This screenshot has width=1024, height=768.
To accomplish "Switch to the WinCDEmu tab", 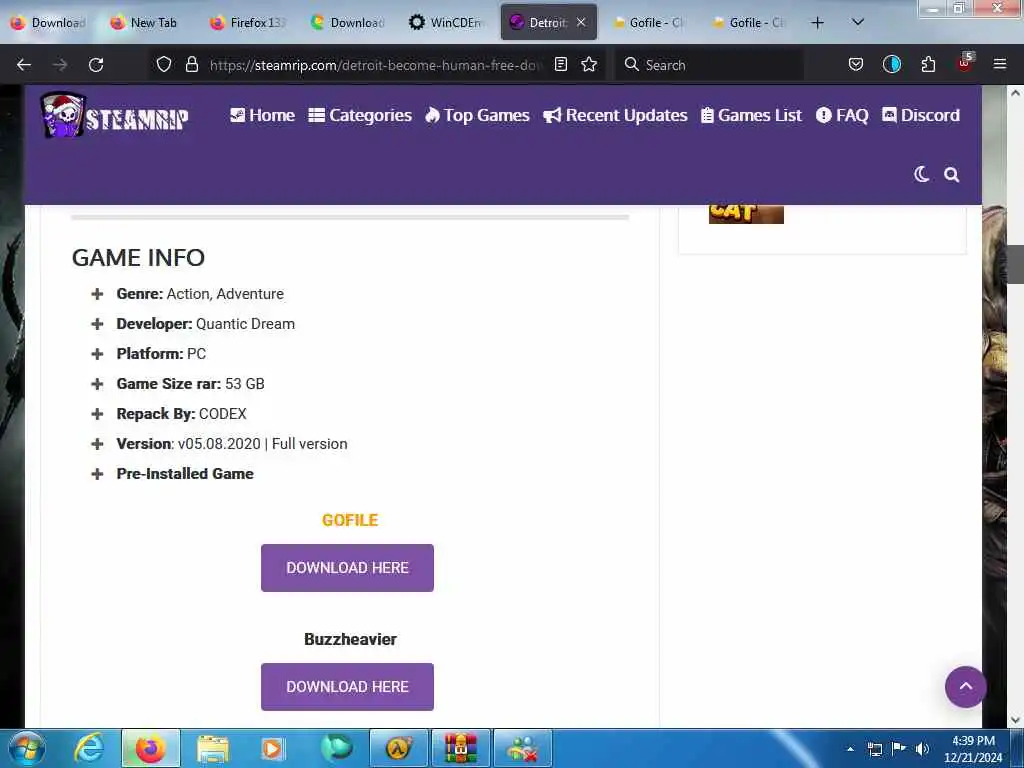I will [447, 23].
